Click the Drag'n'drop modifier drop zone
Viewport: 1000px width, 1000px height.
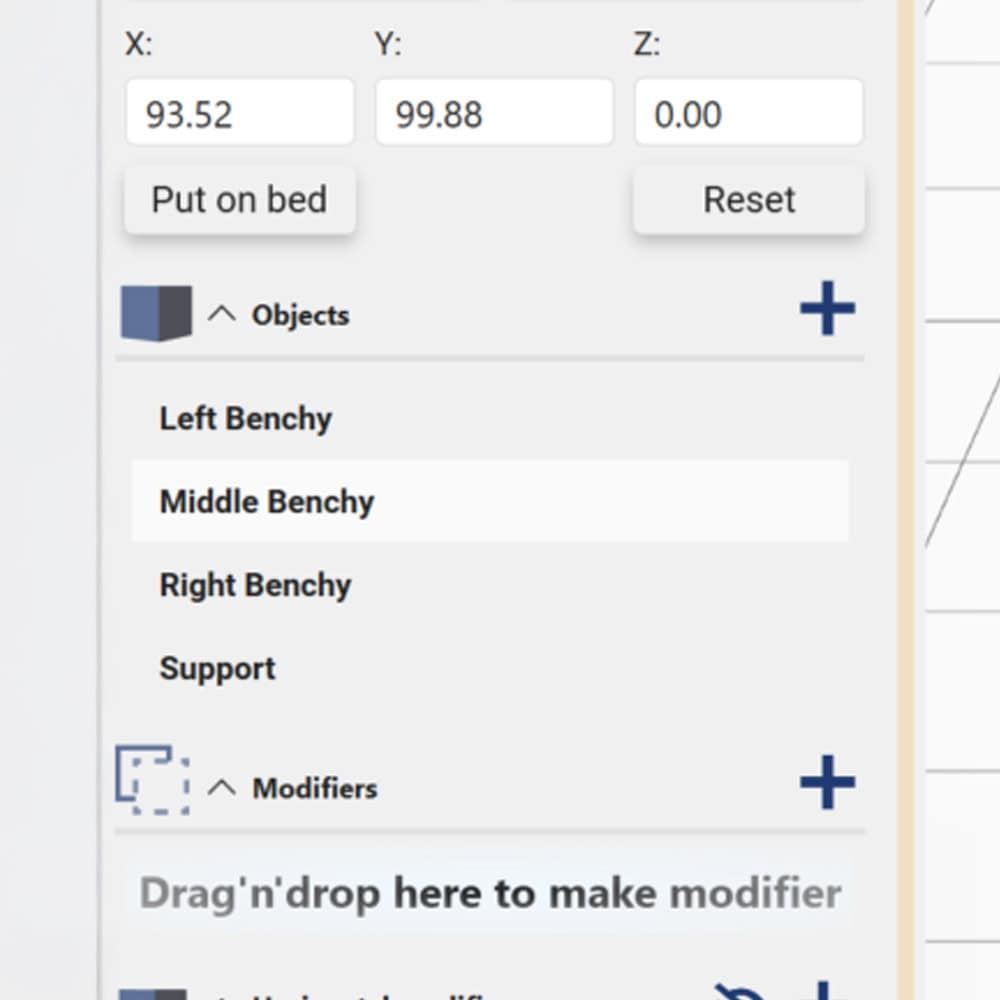[490, 893]
